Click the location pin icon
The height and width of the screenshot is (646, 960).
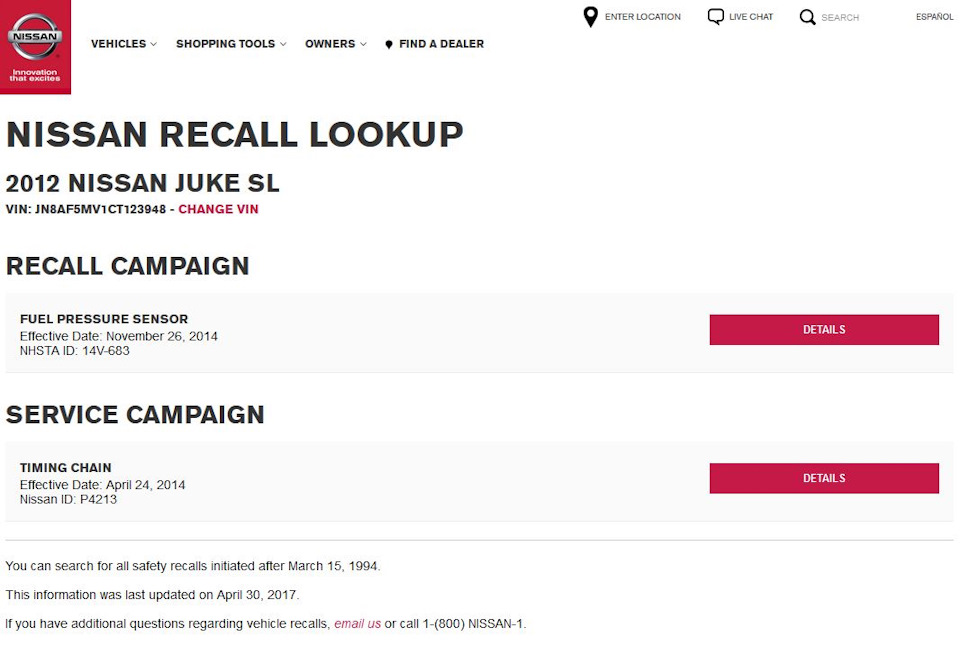(590, 17)
